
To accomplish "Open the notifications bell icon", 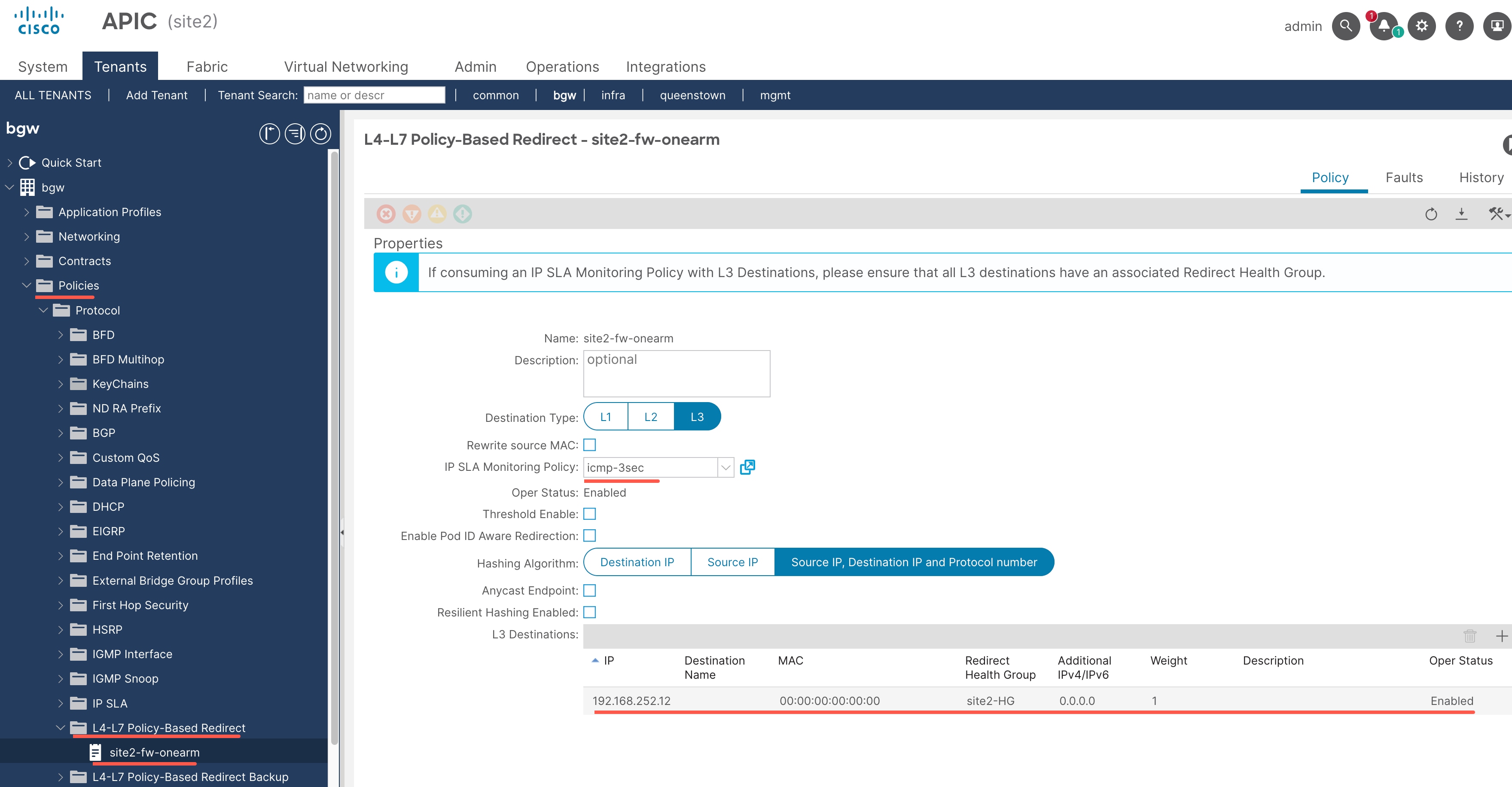I will coord(1384,26).
